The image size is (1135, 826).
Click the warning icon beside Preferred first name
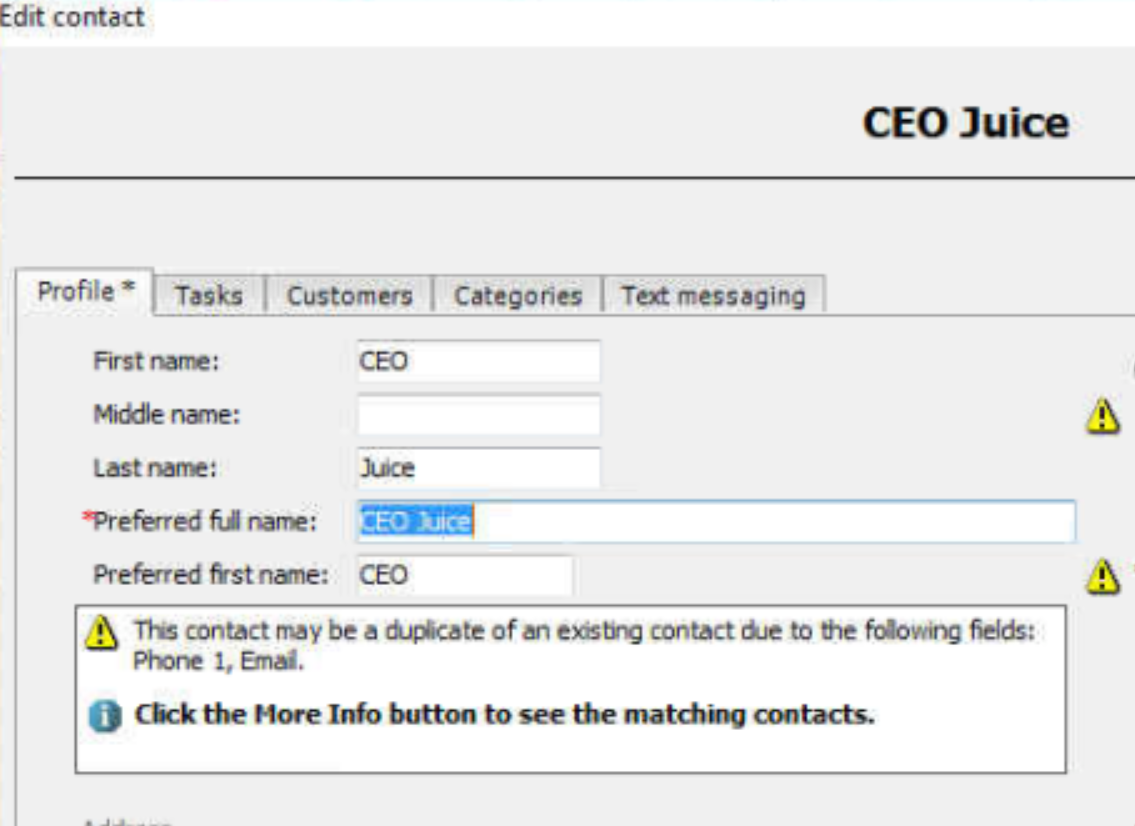tap(1102, 576)
